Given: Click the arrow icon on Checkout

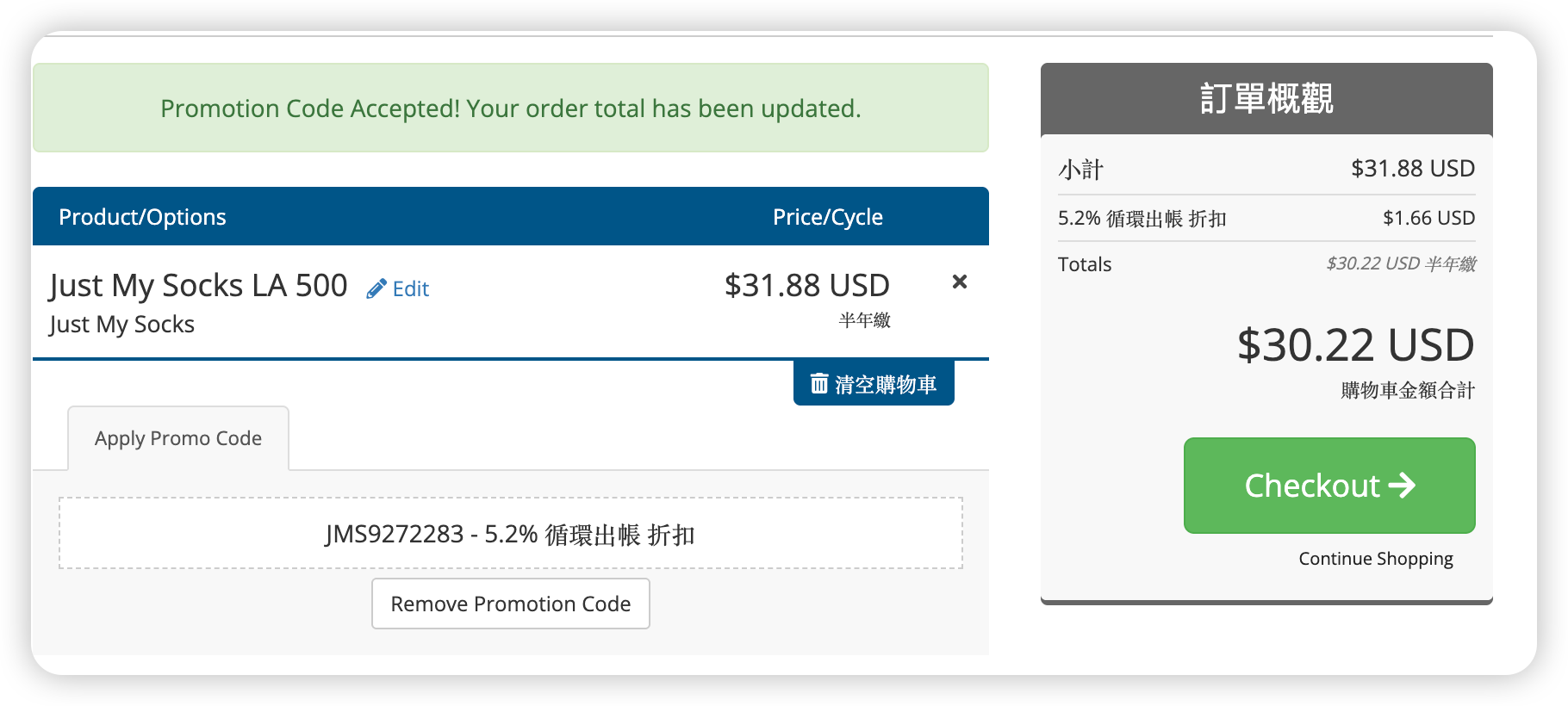Looking at the screenshot, I should tap(1402, 486).
